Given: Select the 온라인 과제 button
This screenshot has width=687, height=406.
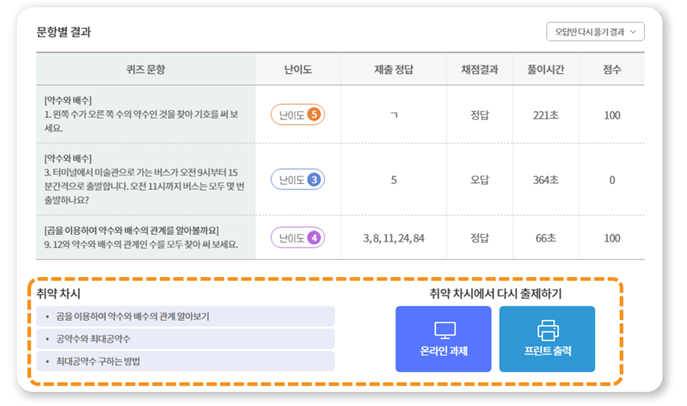Looking at the screenshot, I should click(443, 339).
